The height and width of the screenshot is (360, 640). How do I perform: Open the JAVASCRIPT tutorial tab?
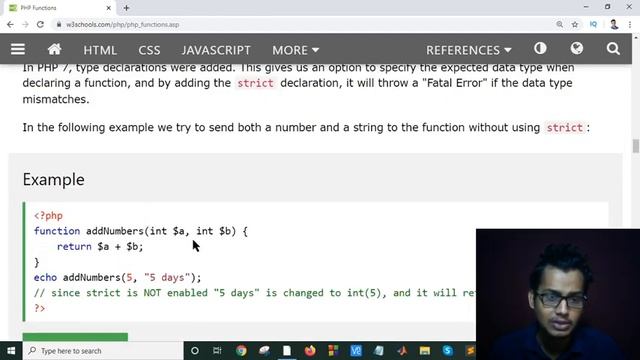(x=216, y=50)
